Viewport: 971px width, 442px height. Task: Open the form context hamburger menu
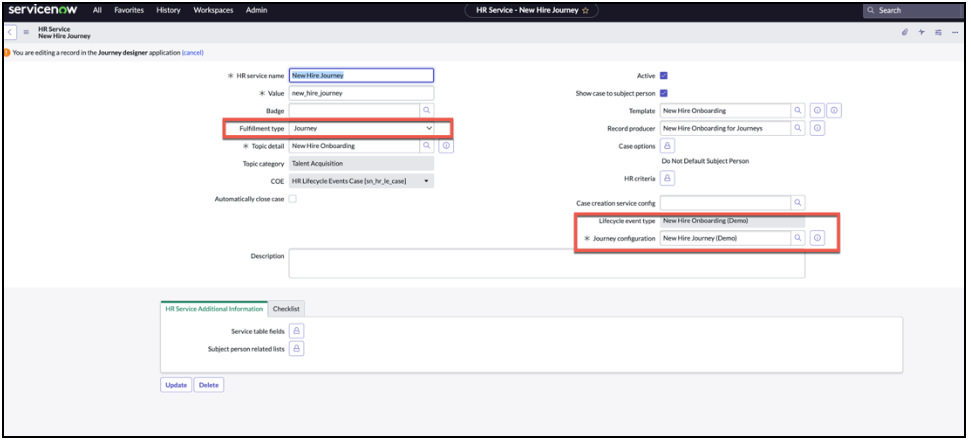click(x=27, y=32)
